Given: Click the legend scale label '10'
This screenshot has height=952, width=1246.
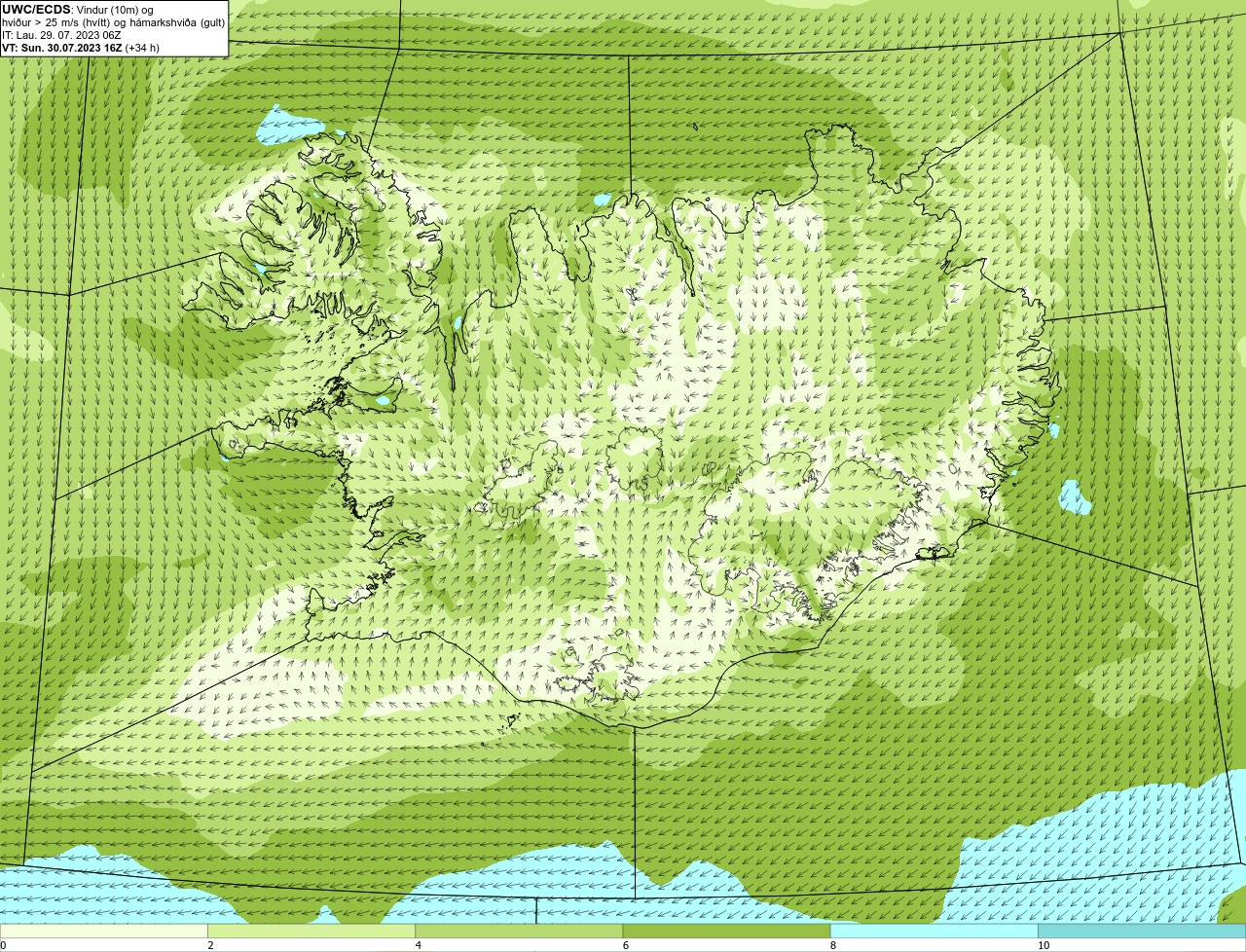Looking at the screenshot, I should tap(1044, 945).
